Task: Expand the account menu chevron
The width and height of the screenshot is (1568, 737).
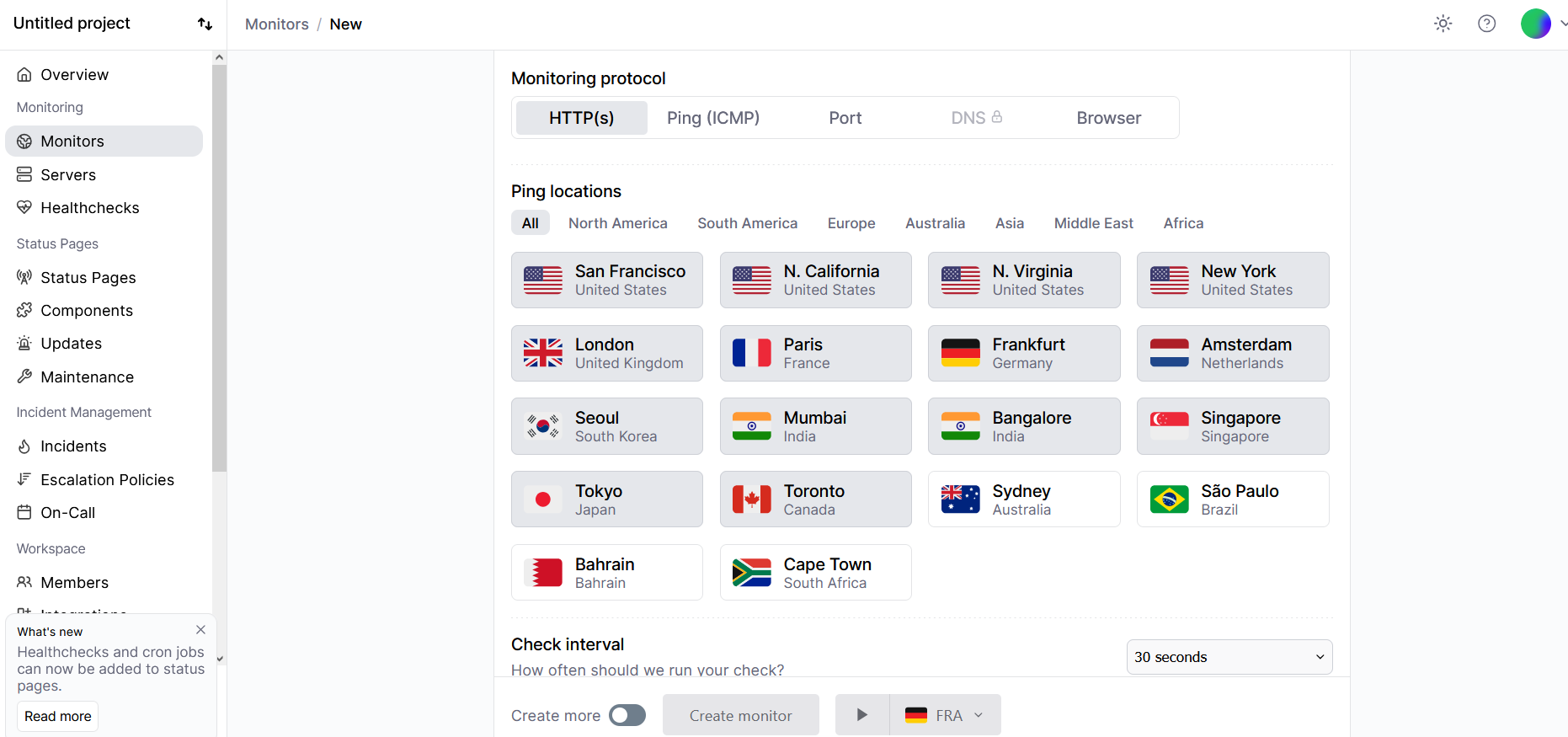Action: (1563, 24)
